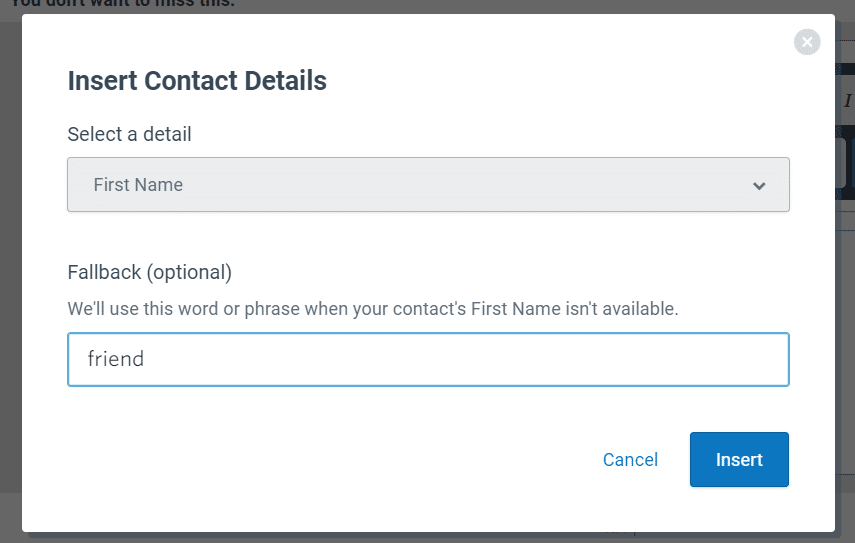Click the blue Insert button
855x543 pixels.
point(739,460)
